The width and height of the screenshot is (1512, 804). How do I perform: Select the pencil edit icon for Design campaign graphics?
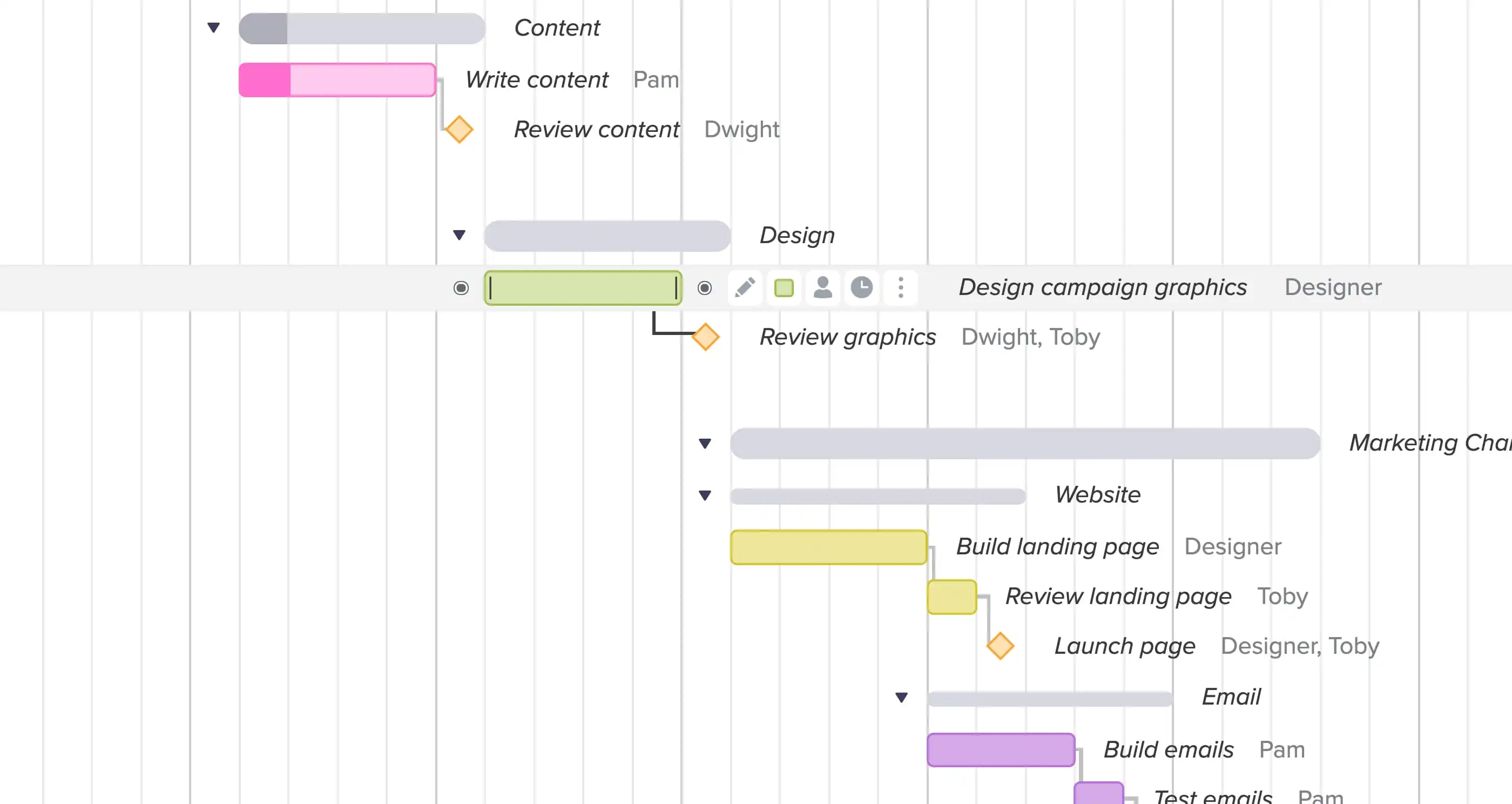(744, 288)
